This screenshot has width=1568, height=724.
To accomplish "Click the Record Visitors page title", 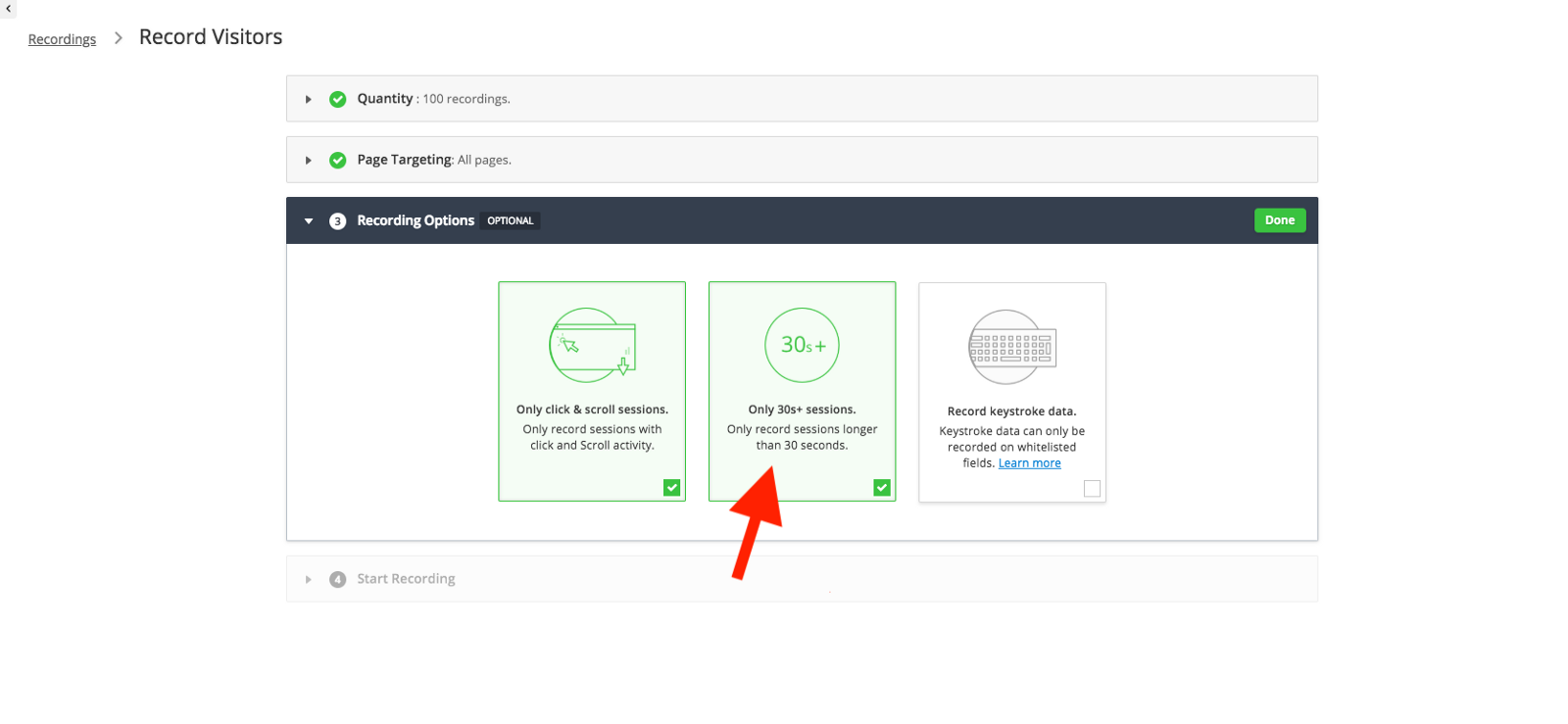I will coord(211,37).
